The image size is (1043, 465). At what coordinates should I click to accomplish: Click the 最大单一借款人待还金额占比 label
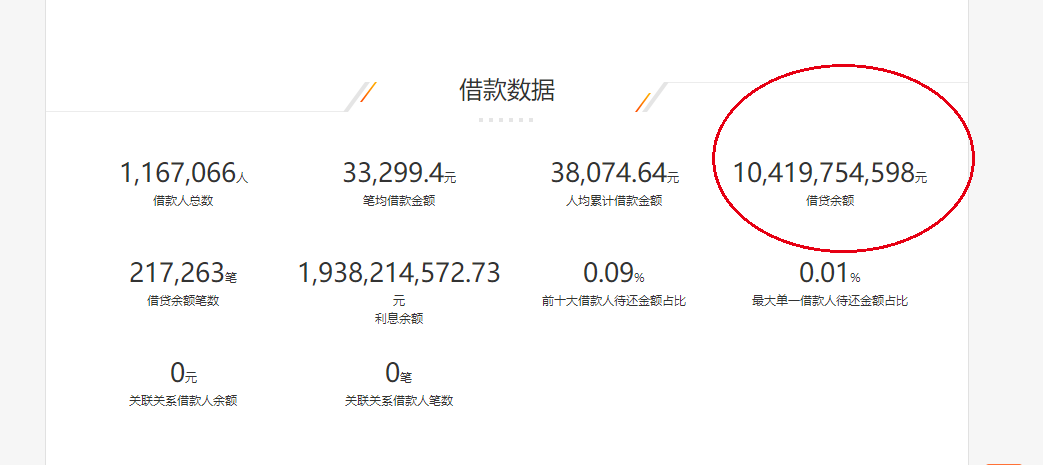(830, 300)
